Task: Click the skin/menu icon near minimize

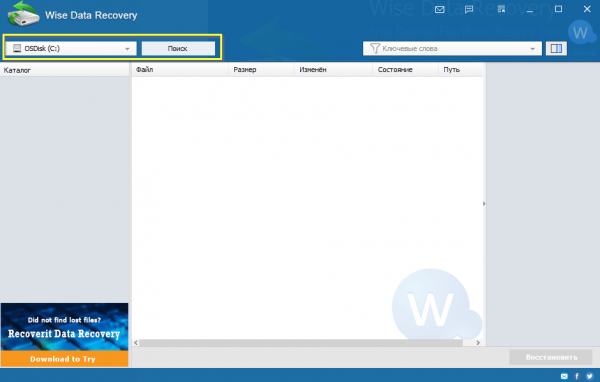Action: 501,9
